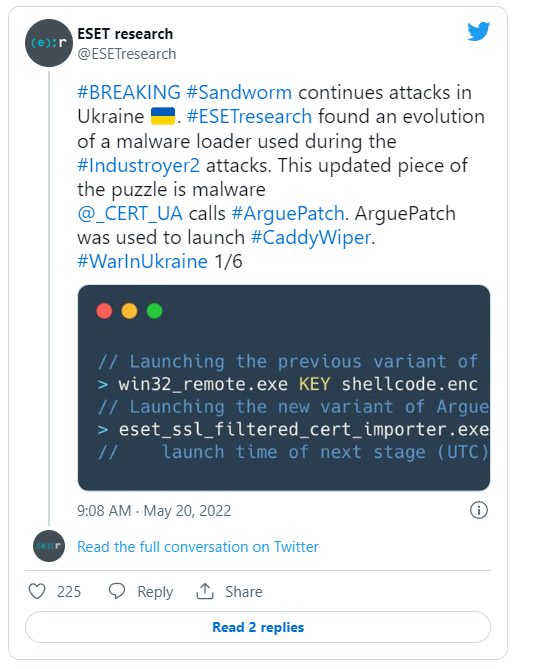Follow the #ESETresearch hashtag link
Screen dimensions: 551x669
pos(250,116)
